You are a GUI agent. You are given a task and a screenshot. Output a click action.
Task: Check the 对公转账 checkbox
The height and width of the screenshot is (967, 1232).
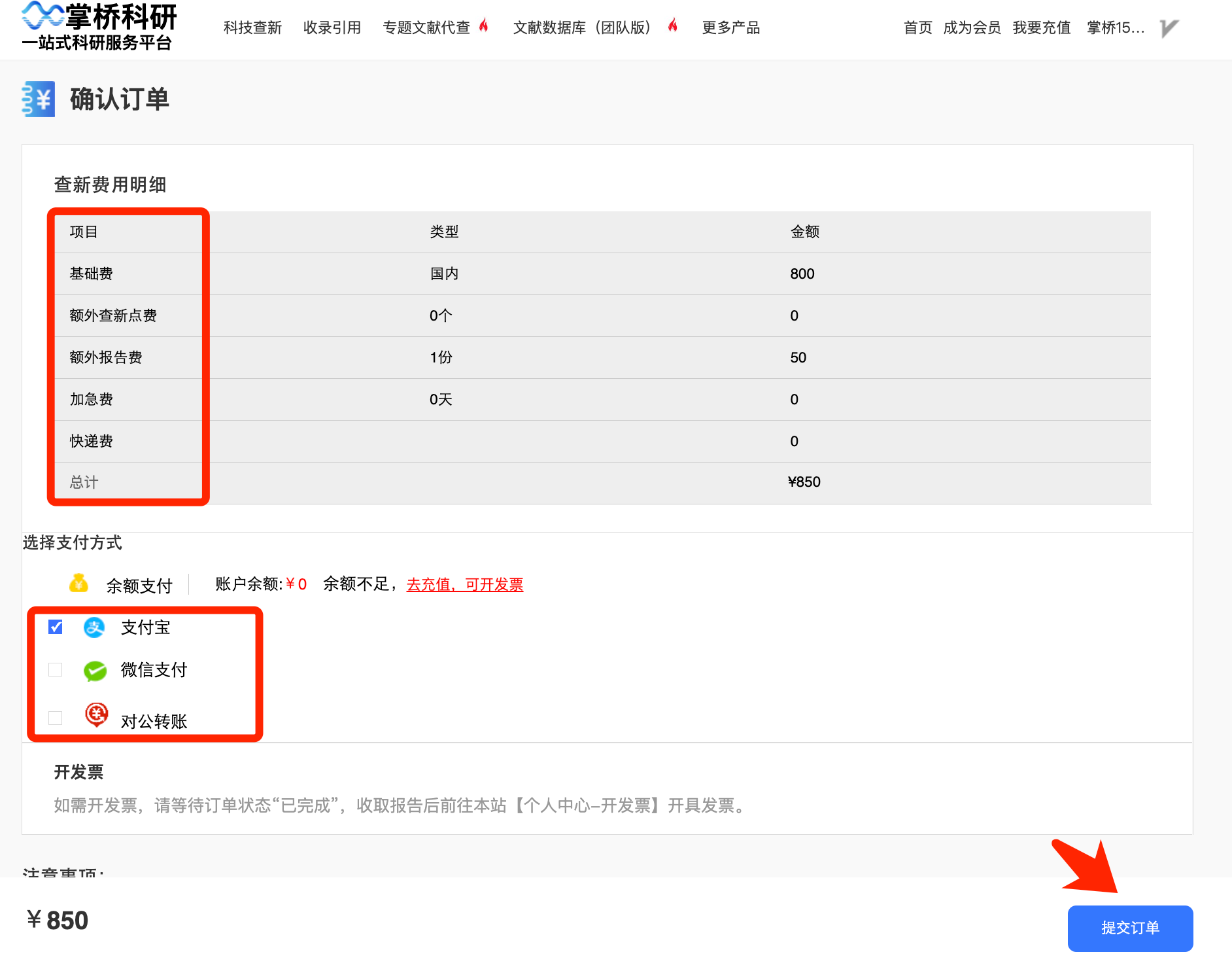(56, 718)
